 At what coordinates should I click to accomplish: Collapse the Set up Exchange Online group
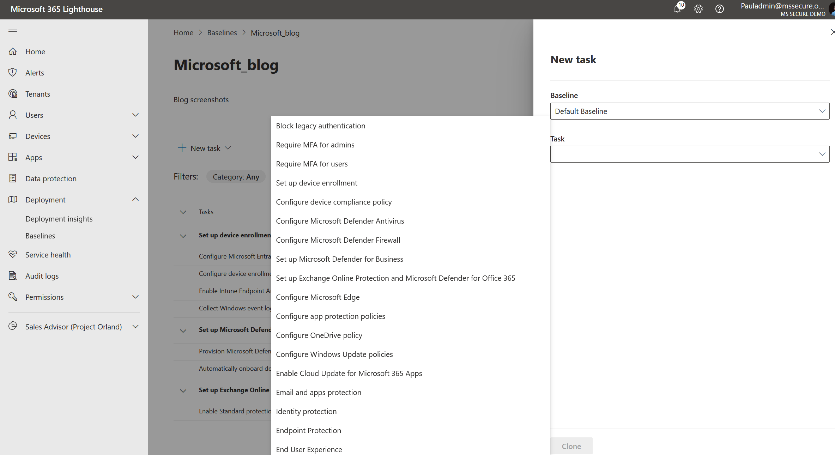[183, 391]
